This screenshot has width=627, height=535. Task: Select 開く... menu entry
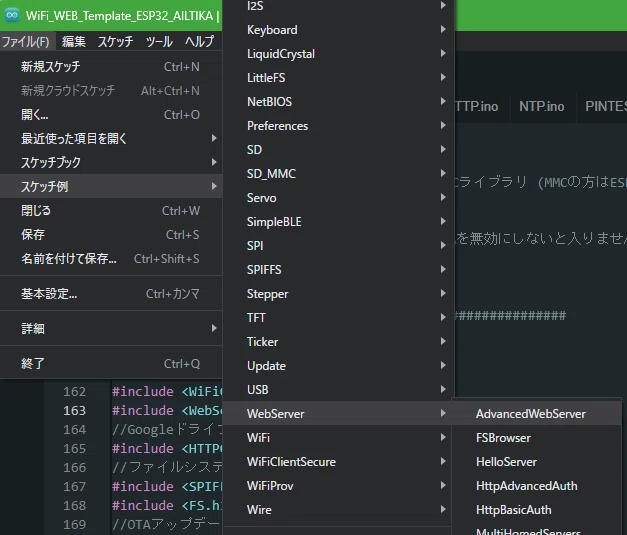click(111, 114)
